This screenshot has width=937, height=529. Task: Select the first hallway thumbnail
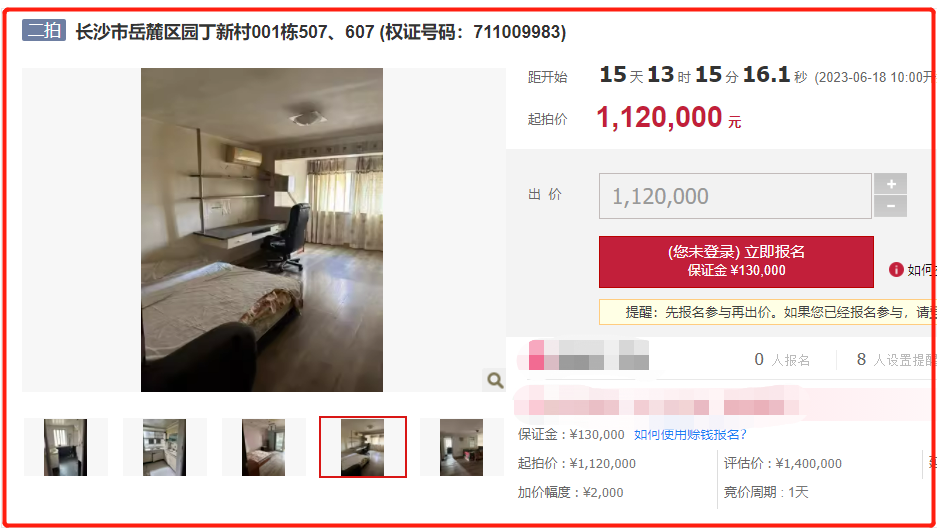(66, 447)
